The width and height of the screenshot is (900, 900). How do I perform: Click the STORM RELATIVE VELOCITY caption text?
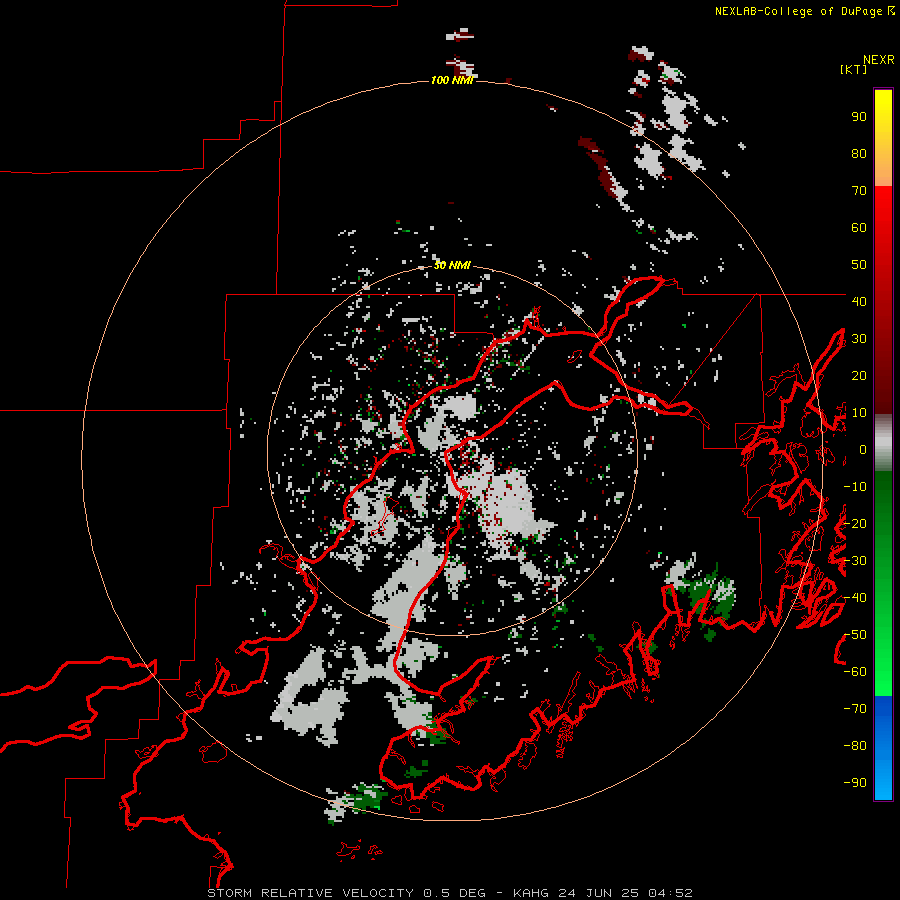click(310, 893)
